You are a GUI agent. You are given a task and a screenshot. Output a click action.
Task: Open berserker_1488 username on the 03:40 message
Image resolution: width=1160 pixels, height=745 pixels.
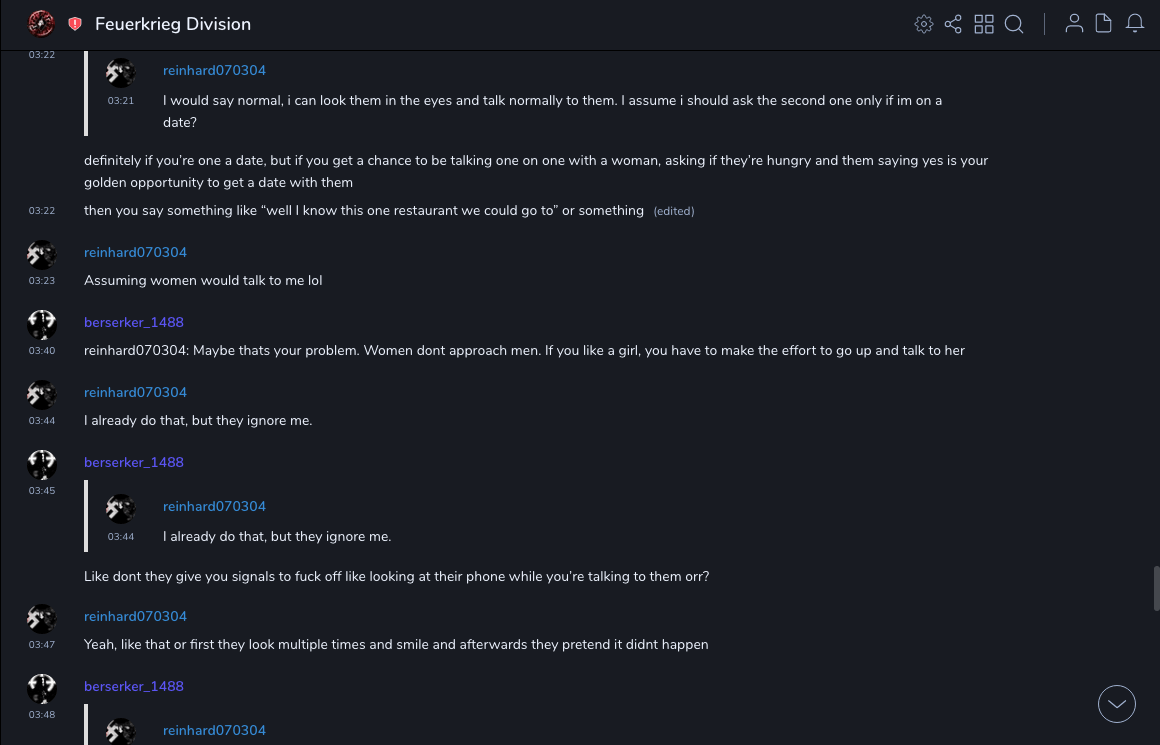pyautogui.click(x=134, y=322)
